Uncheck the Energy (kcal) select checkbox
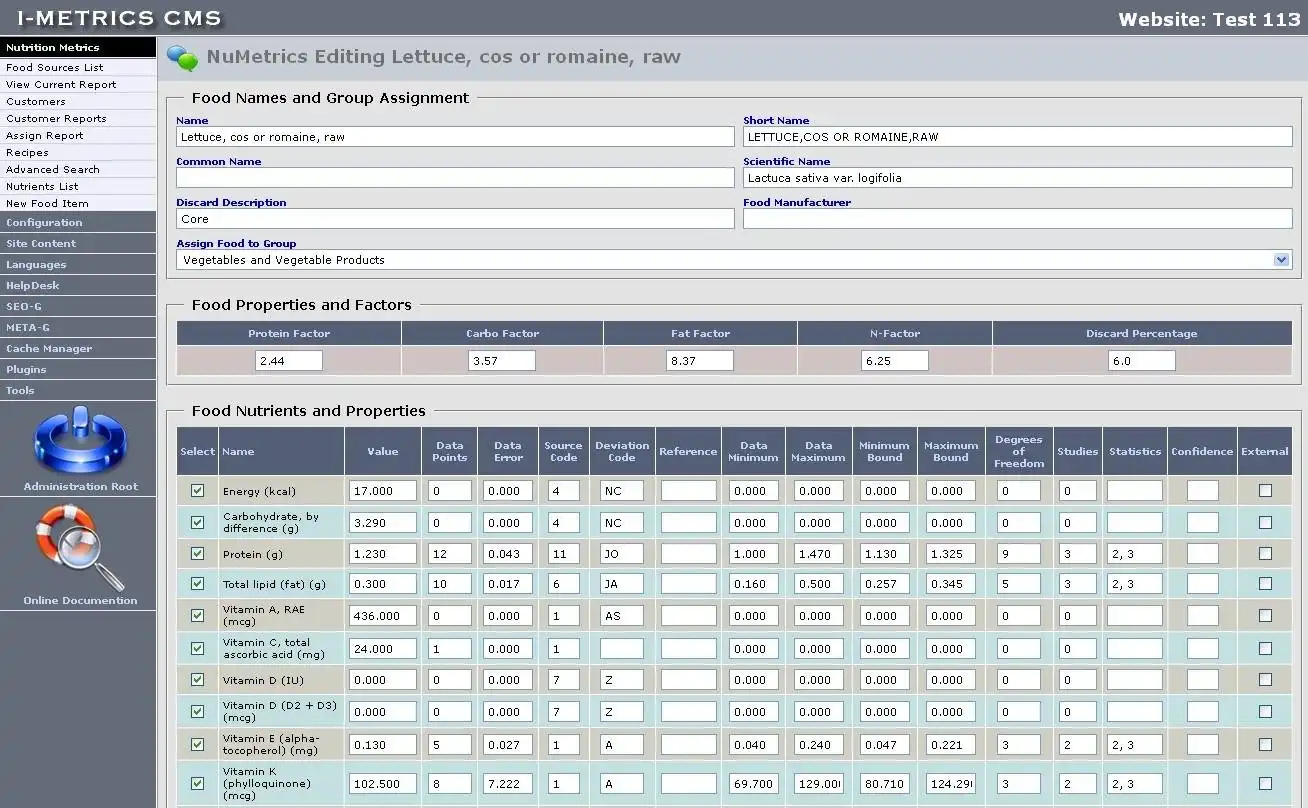Screen dimensions: 1308x808 [x=197, y=491]
